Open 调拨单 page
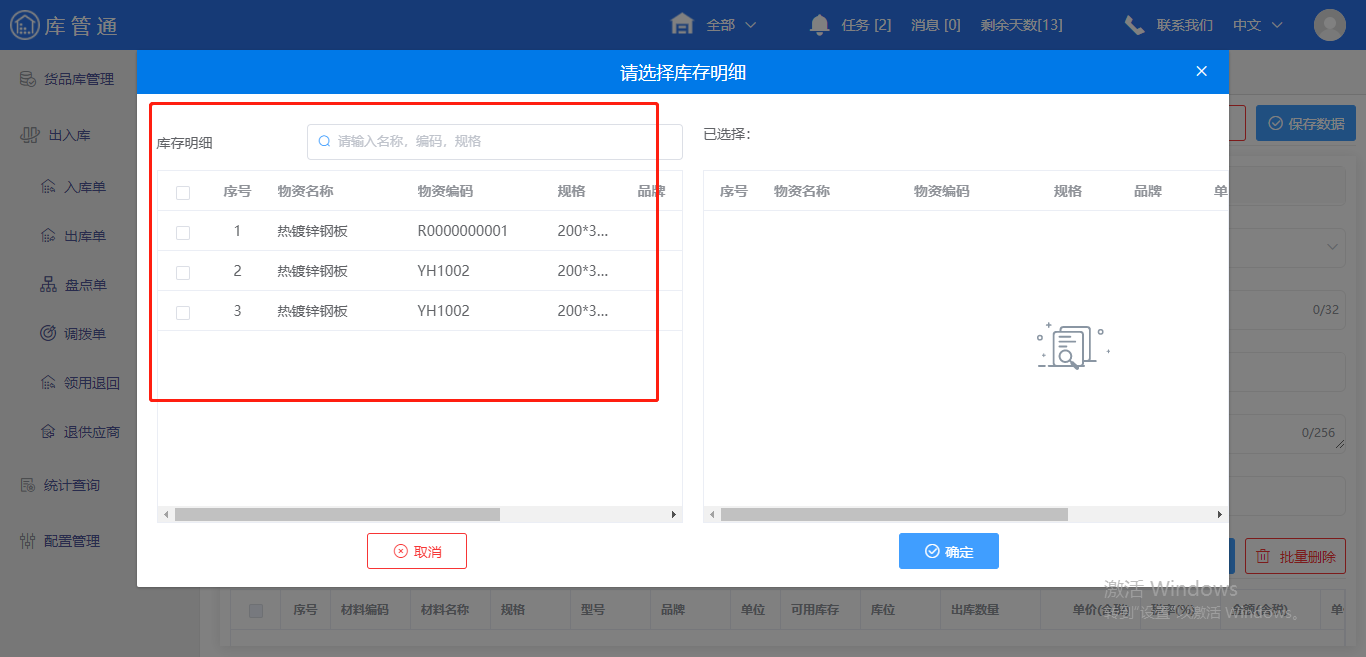Screen dimensions: 1366x657 point(85,334)
